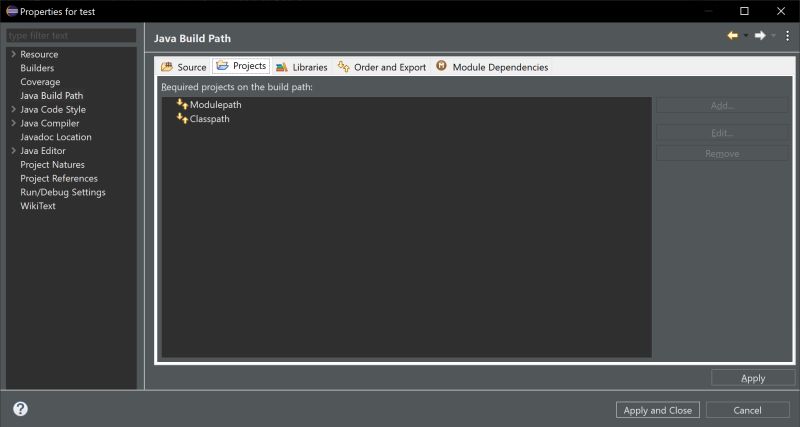Select Classpath in the build path list
Viewport: 800px width, 427px height.
[209, 118]
